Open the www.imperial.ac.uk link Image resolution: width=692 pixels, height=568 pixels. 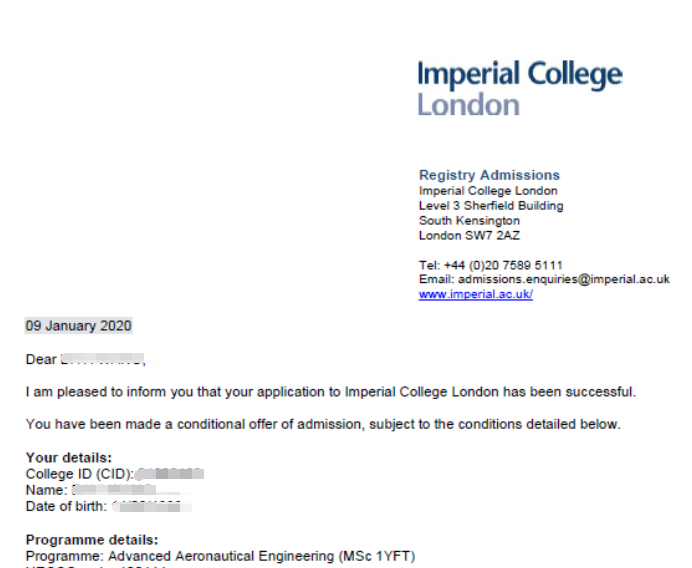476,294
